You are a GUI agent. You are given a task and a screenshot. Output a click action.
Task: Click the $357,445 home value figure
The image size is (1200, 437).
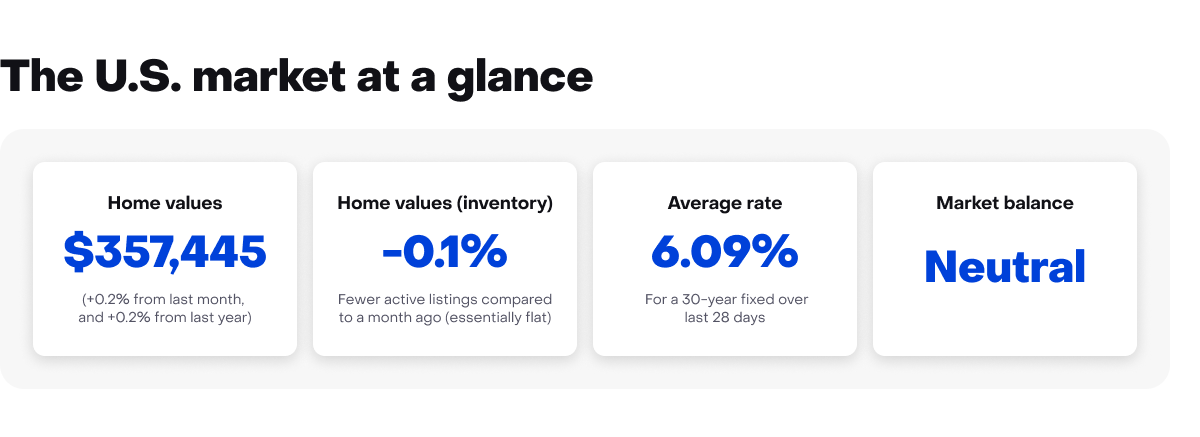[165, 252]
